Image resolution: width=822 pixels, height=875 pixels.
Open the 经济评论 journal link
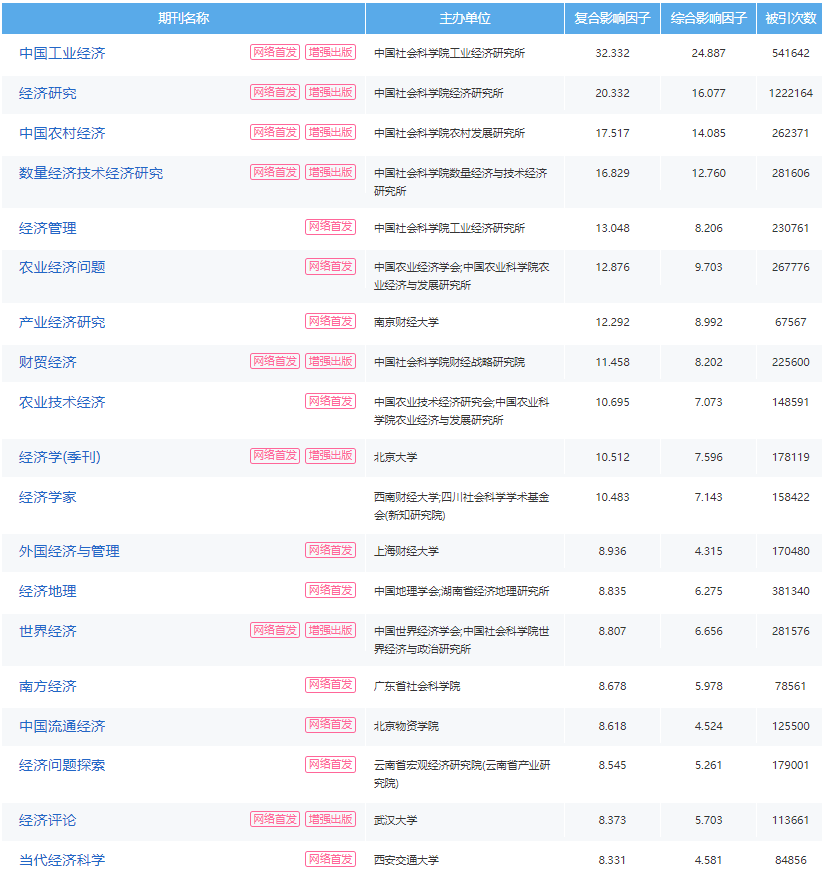[47, 820]
